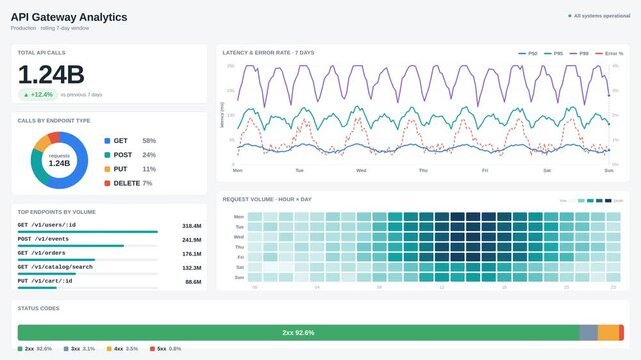Select the red 5xx segment of status bar
This screenshot has height=360, width=641.
point(621,333)
